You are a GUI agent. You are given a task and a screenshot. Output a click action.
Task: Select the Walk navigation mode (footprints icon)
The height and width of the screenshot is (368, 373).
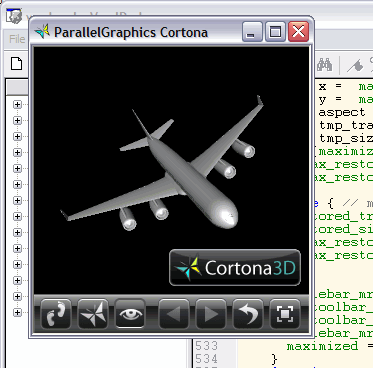click(56, 314)
